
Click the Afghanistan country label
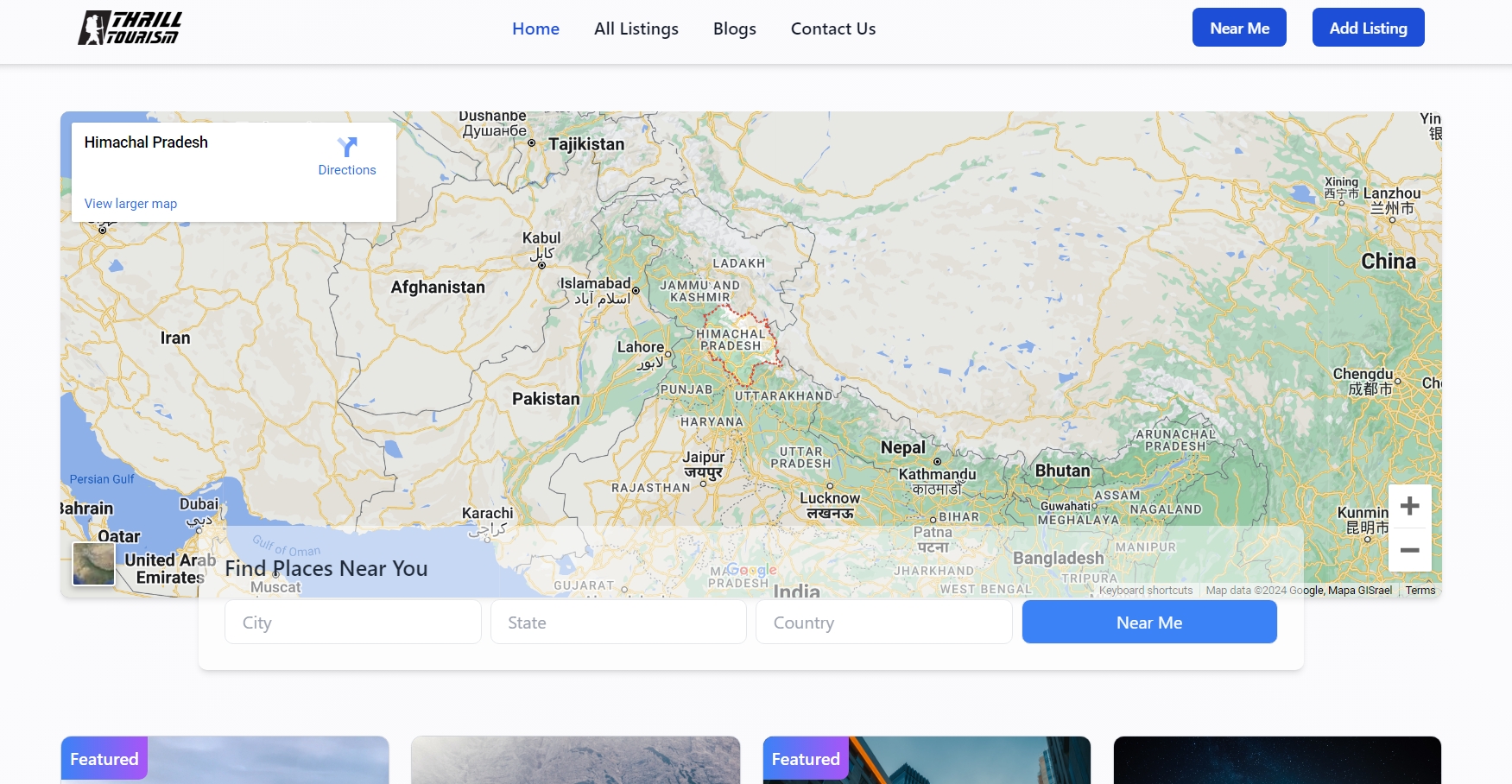(438, 288)
